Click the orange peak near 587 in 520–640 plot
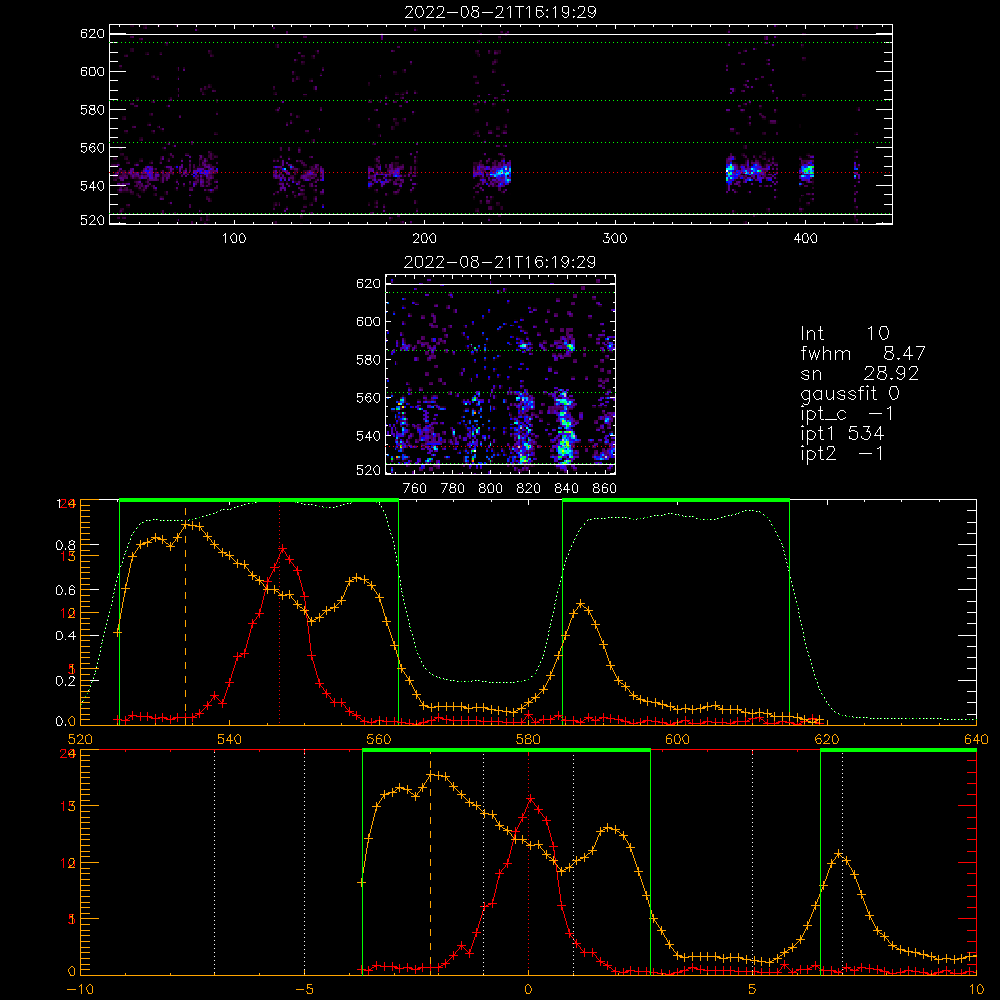This screenshot has height=1000, width=1000. [580, 603]
